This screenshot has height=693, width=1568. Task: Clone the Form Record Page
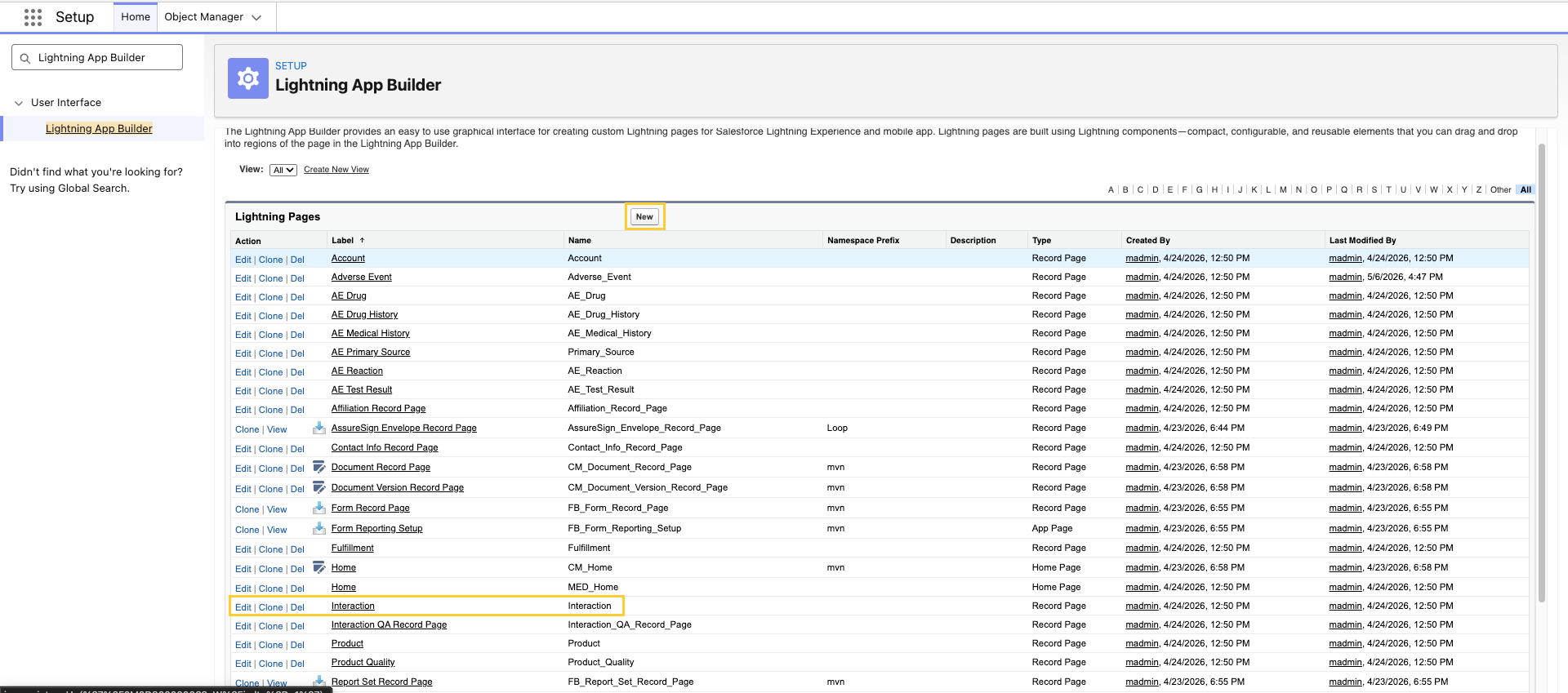pyautogui.click(x=247, y=509)
